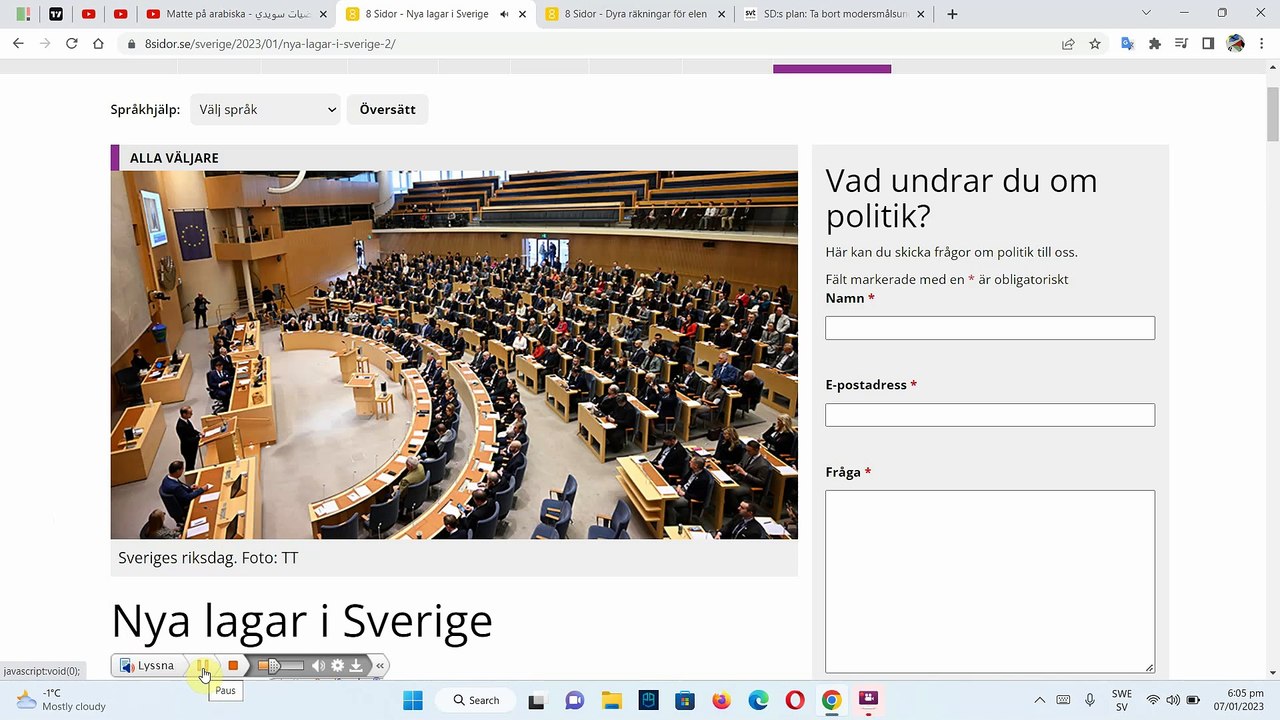Click the Lyssna listen button
The image size is (1280, 720).
click(148, 665)
